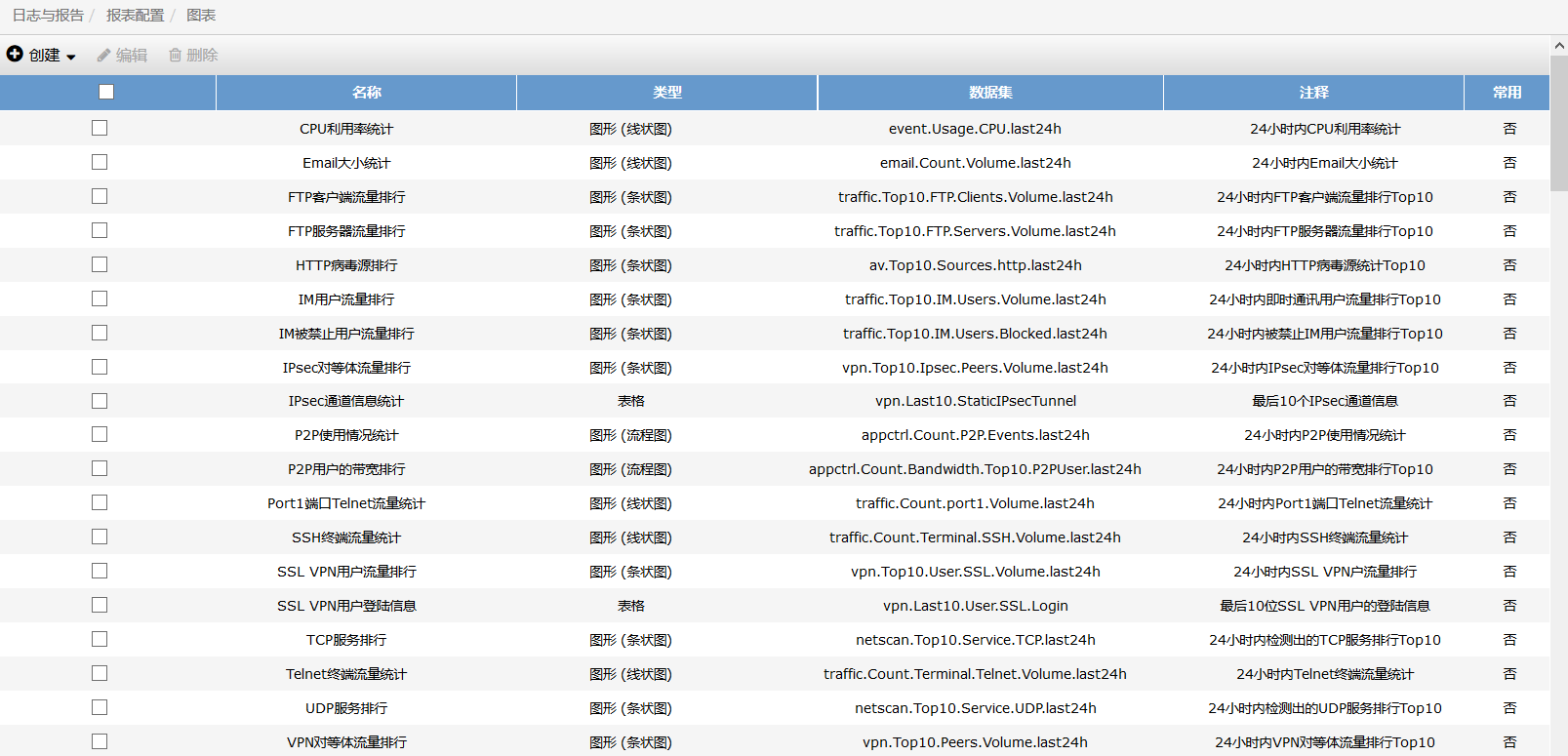Click the scrollbar up arrow

point(1559,45)
